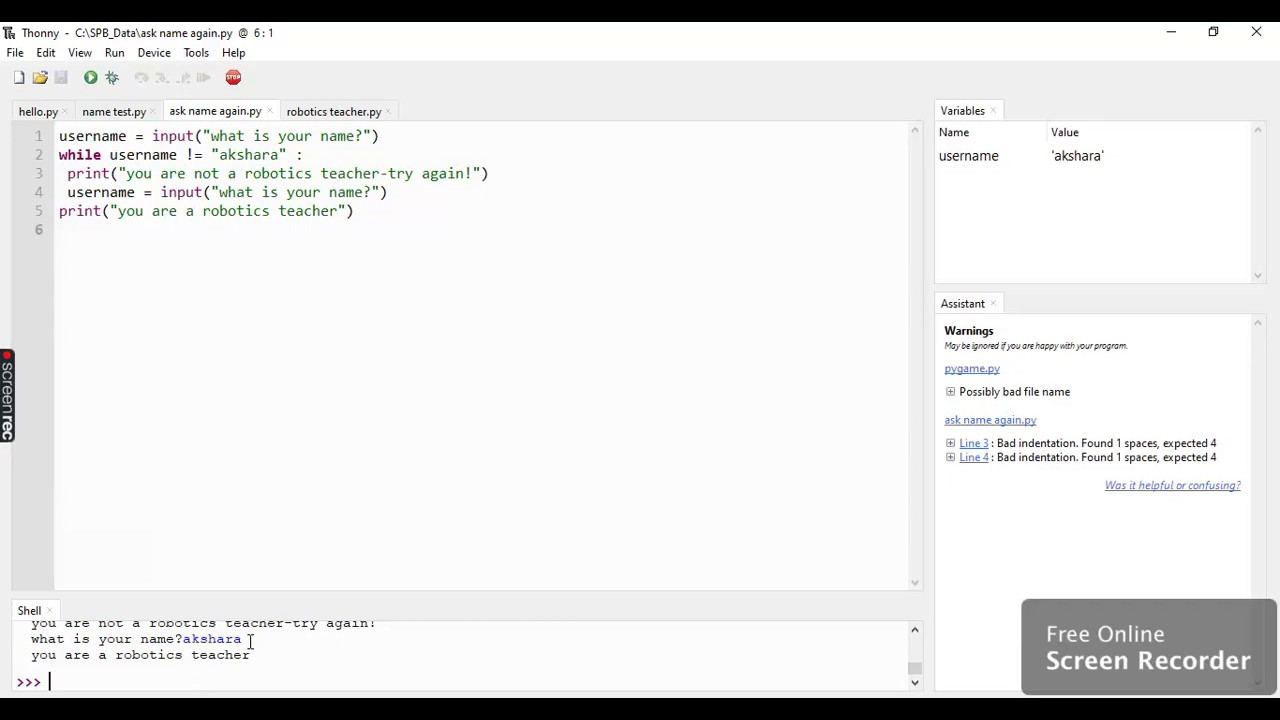The height and width of the screenshot is (720, 1280).
Task: Open the 'ask name again.py' warning link
Action: click(990, 419)
